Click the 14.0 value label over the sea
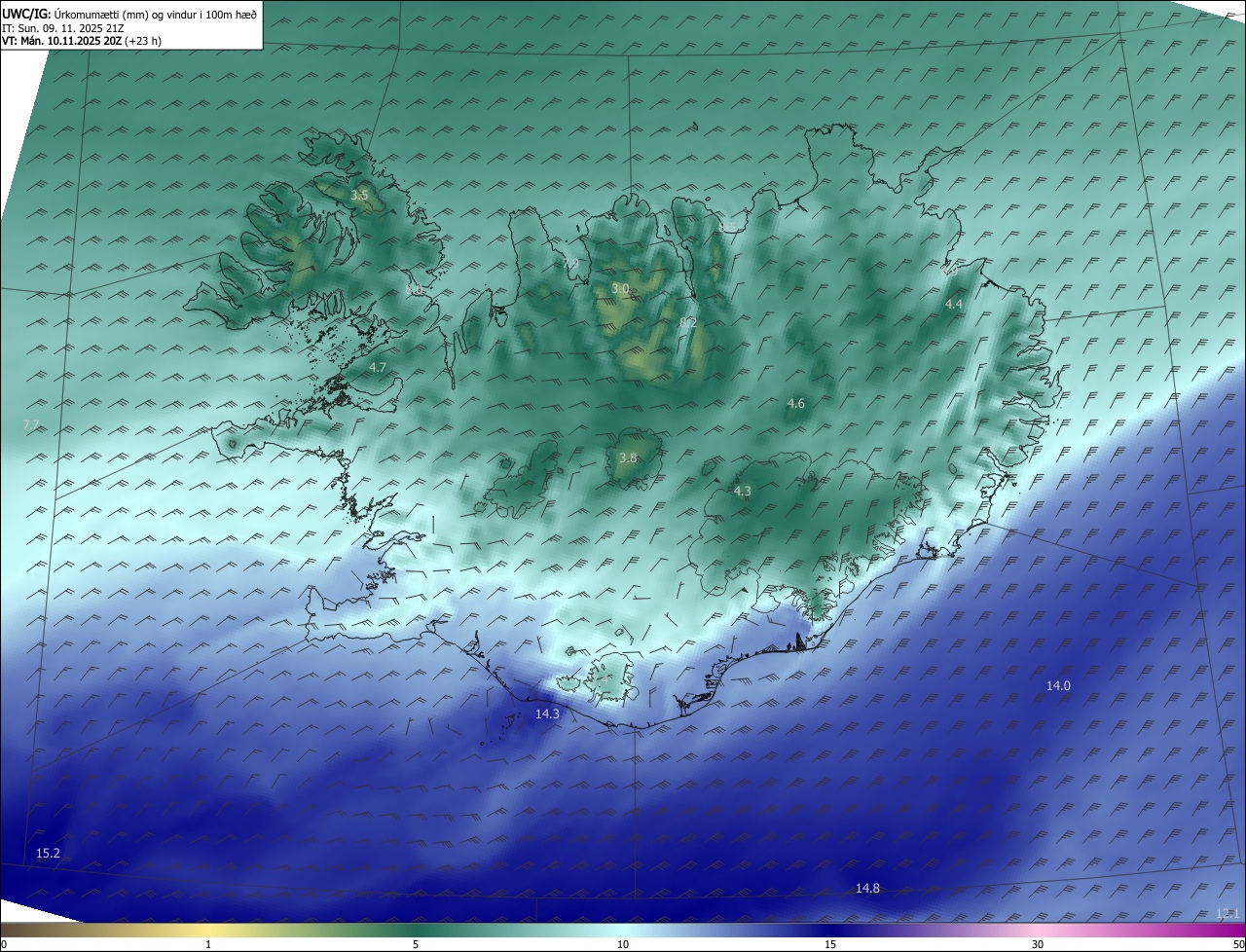1246x952 pixels. [x=1058, y=686]
